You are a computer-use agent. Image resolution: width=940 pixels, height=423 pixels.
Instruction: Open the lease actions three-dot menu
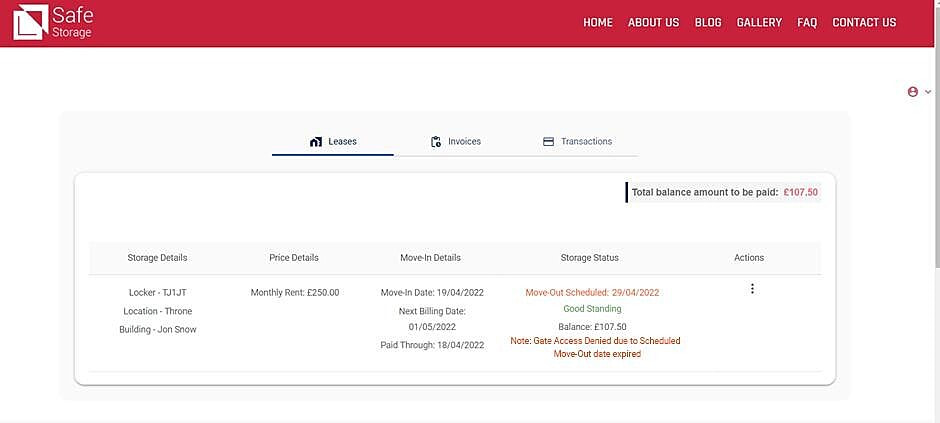coord(752,289)
